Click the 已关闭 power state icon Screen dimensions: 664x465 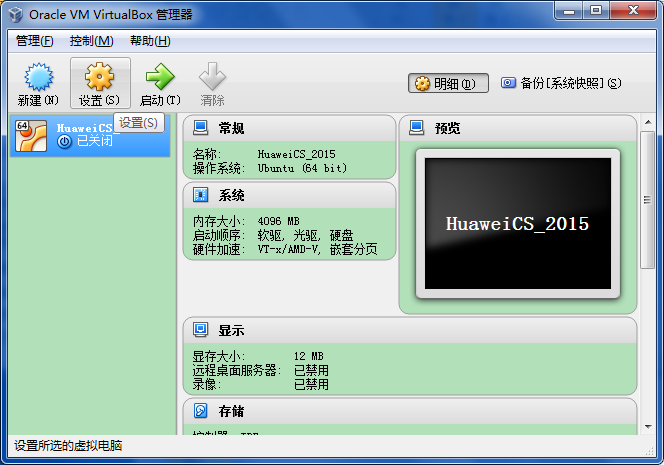tap(64, 141)
